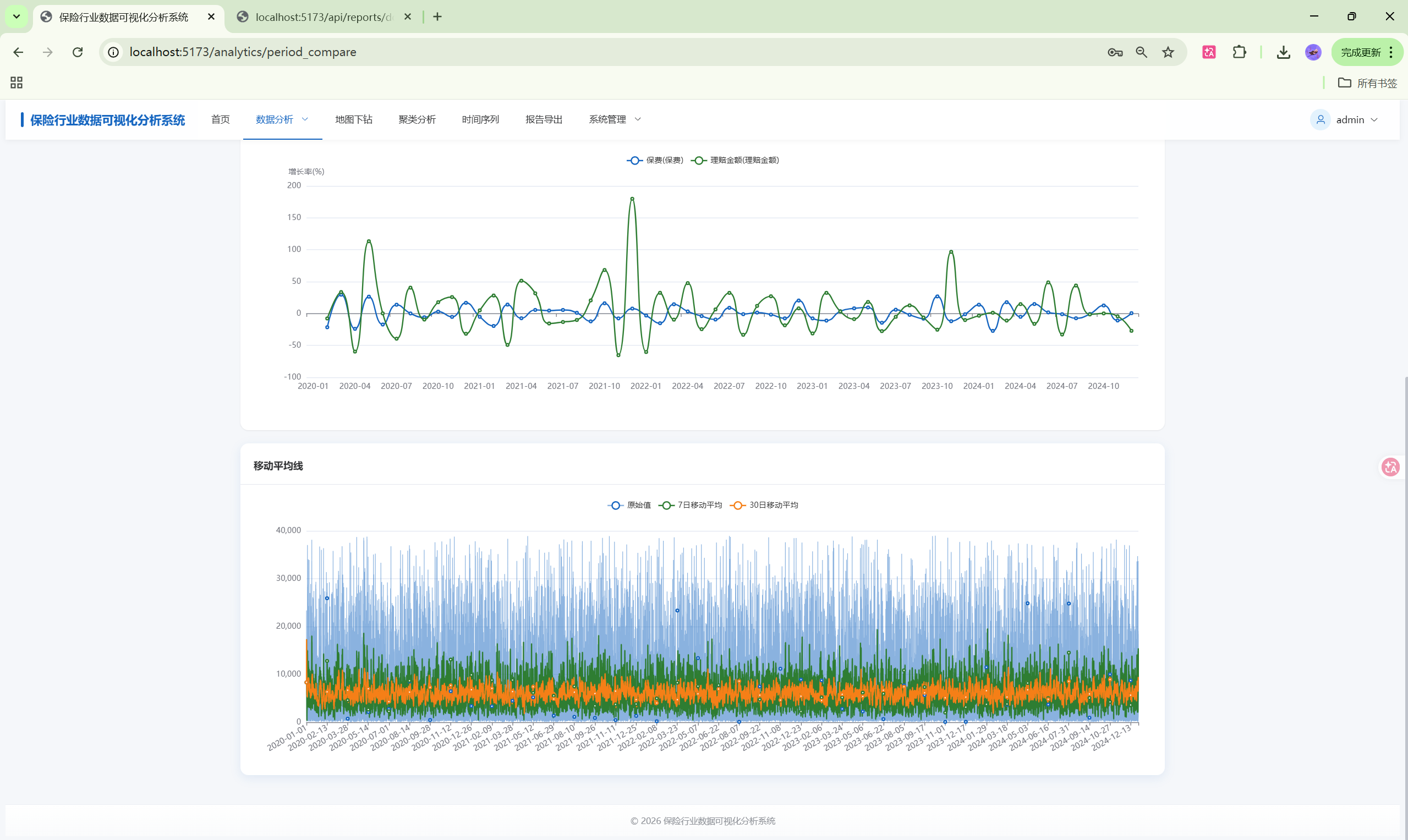Click the zoom magnifier icon in address bar

click(x=1141, y=52)
